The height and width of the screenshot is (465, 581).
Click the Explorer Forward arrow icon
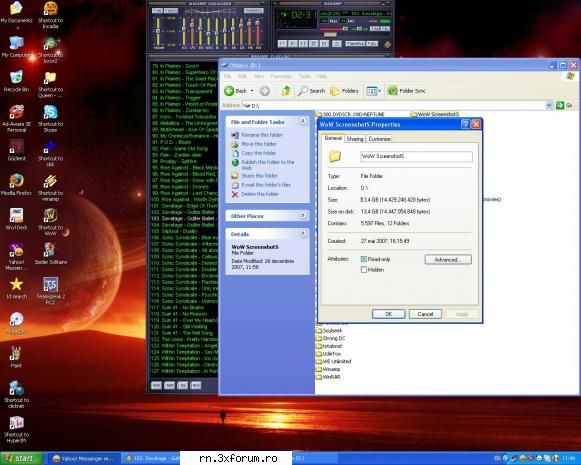[x=264, y=91]
